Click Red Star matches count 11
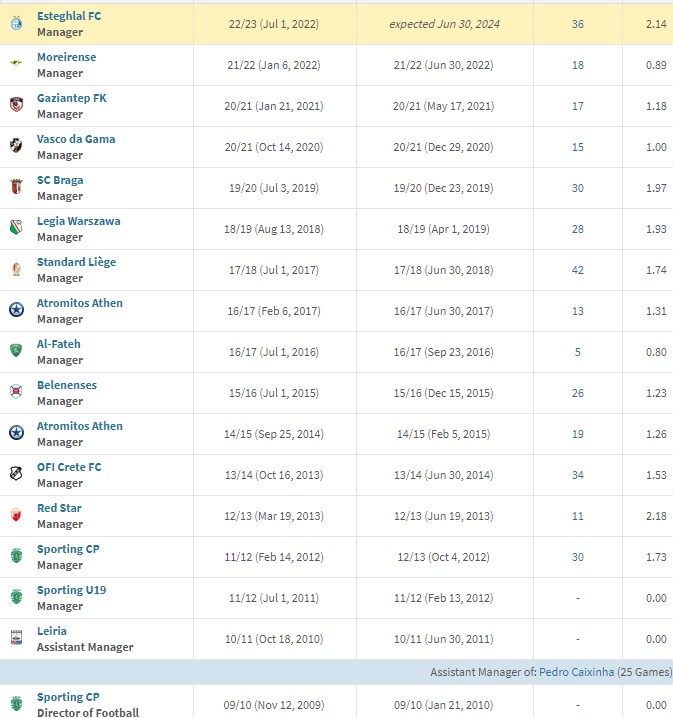This screenshot has height=718, width=673. point(578,516)
